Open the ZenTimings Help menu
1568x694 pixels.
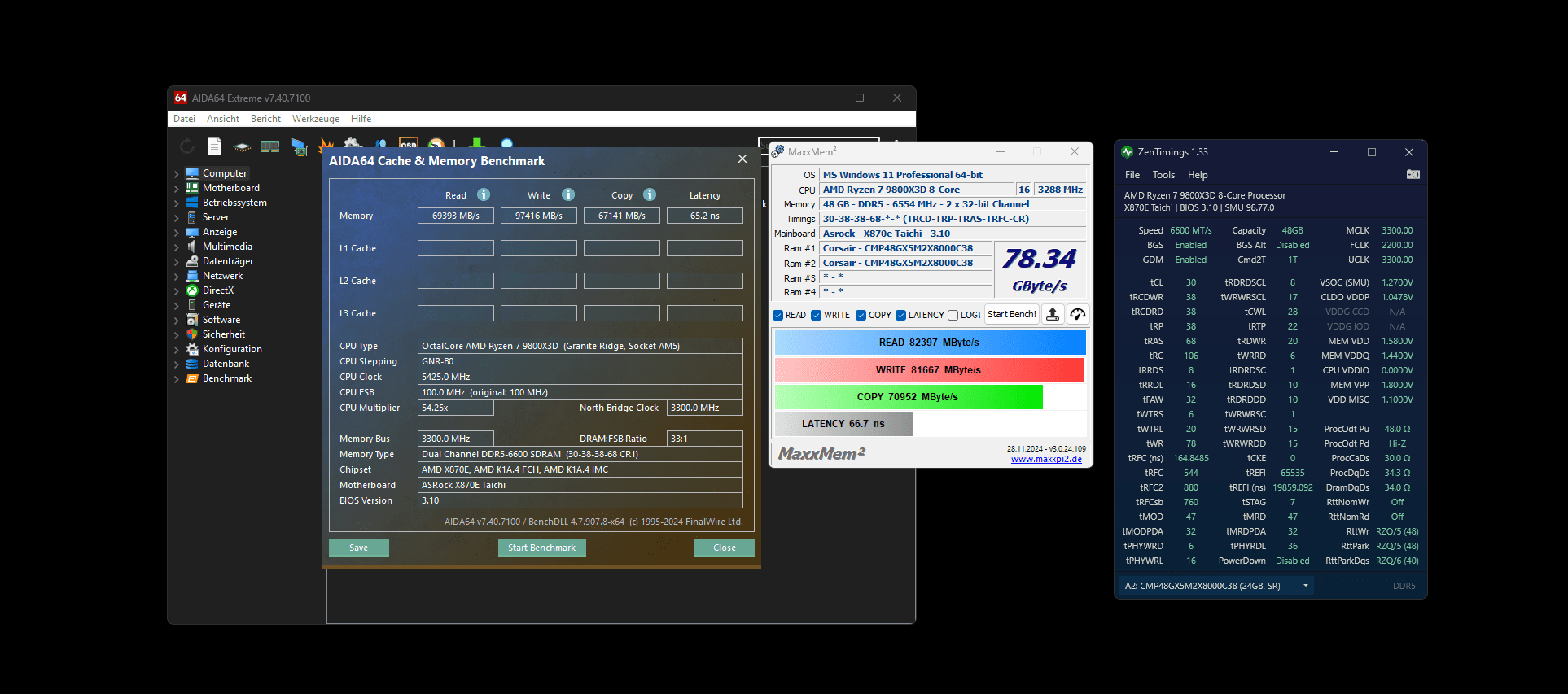click(1198, 175)
